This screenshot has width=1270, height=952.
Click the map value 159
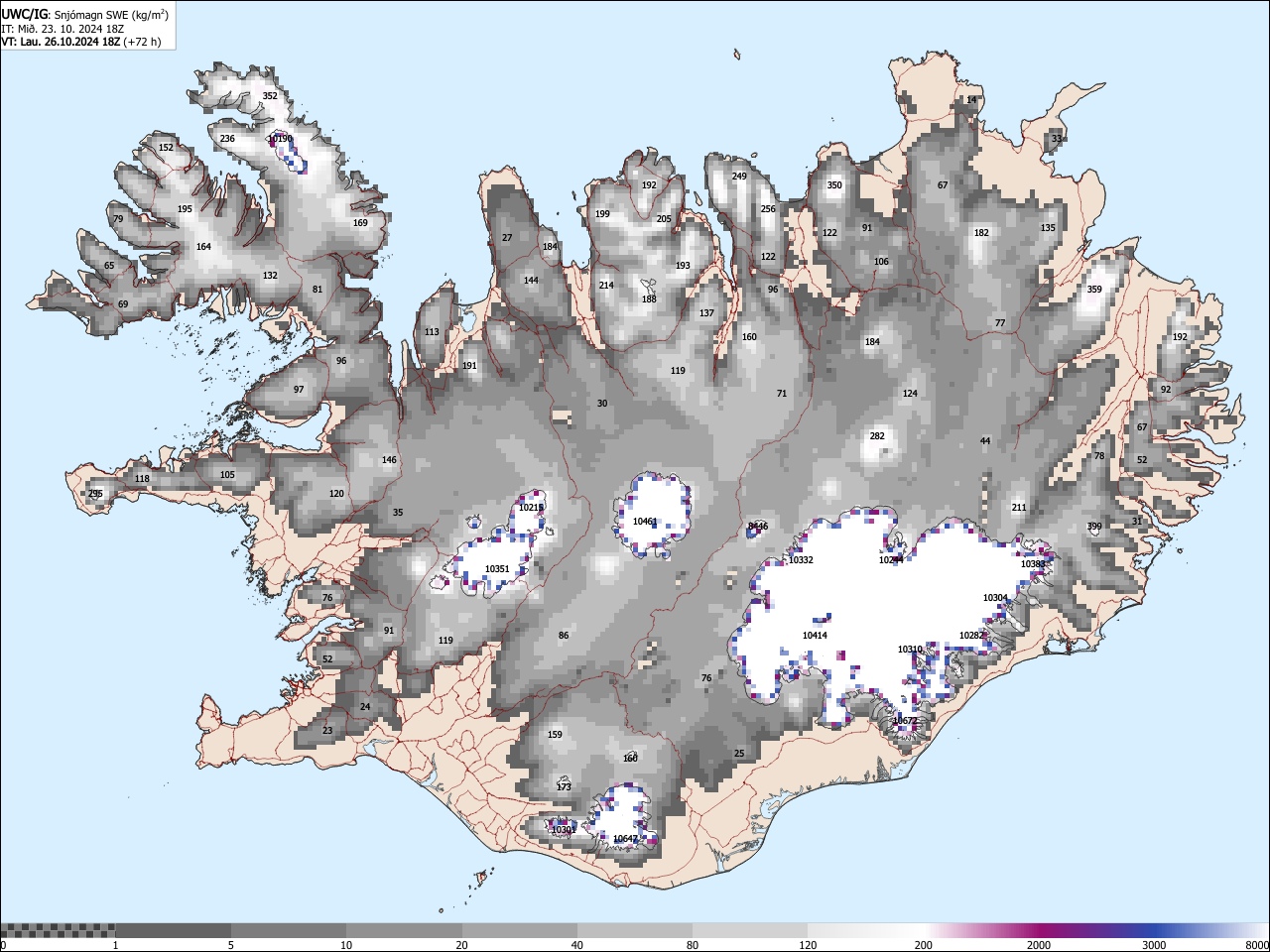(555, 735)
